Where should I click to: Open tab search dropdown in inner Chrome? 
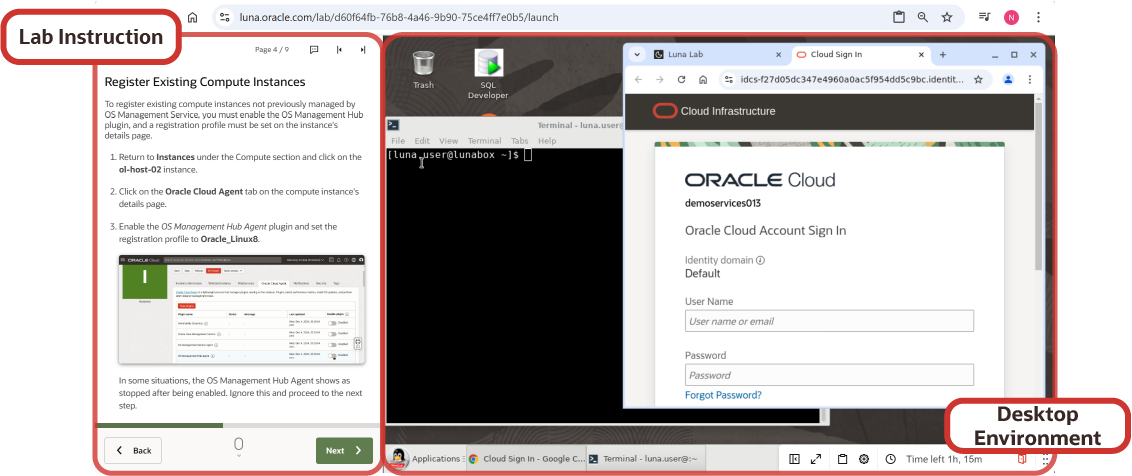click(x=637, y=54)
